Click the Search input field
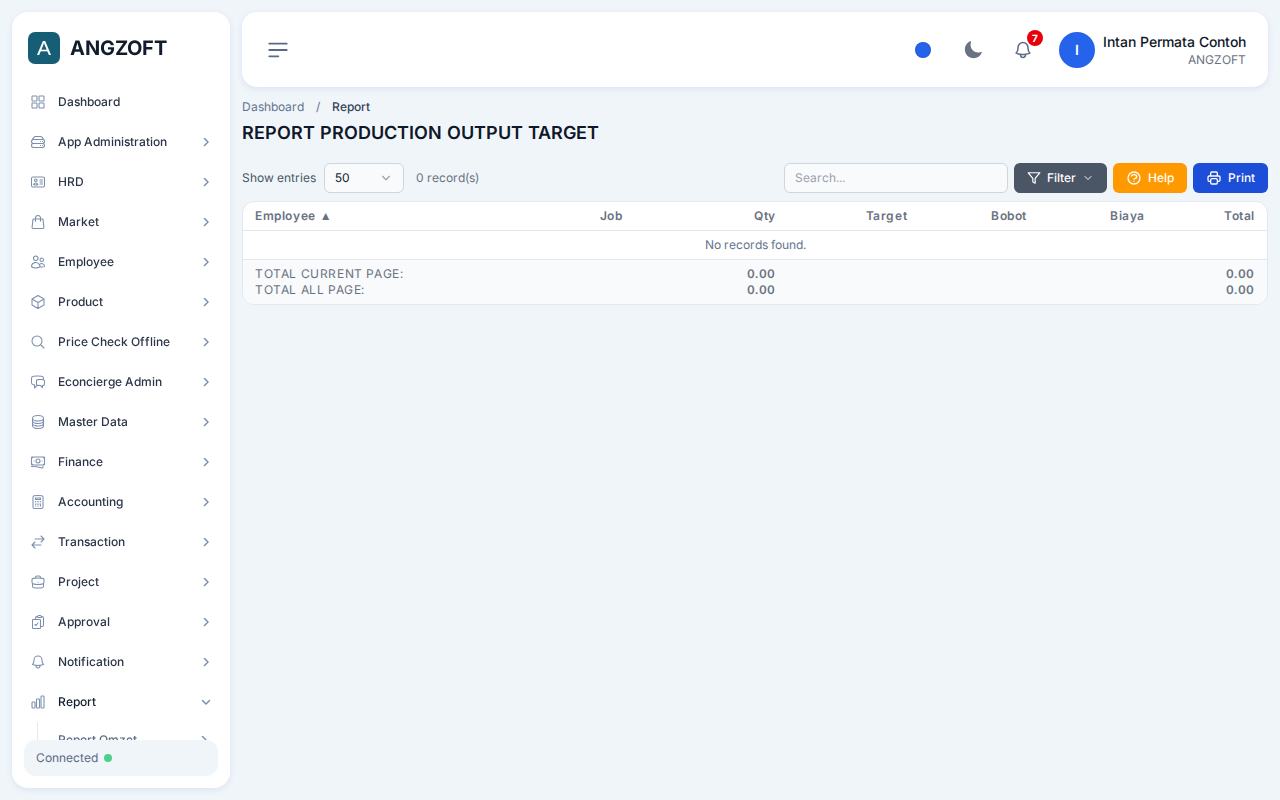 click(x=896, y=178)
